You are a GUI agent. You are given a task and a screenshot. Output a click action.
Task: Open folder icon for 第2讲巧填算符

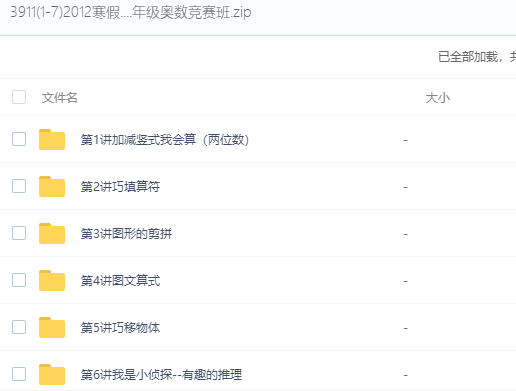pos(52,186)
